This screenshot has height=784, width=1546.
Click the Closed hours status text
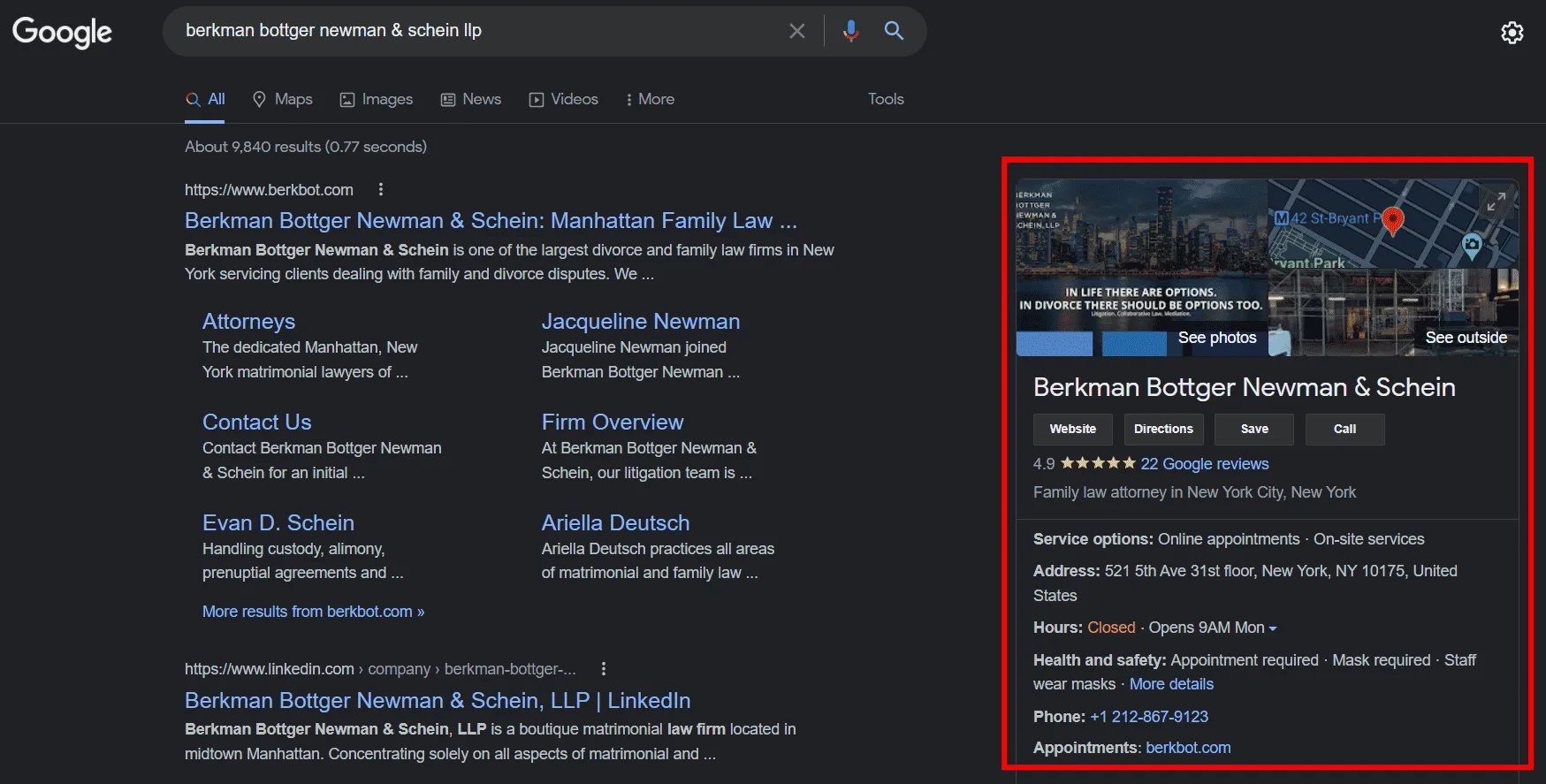(1111, 628)
